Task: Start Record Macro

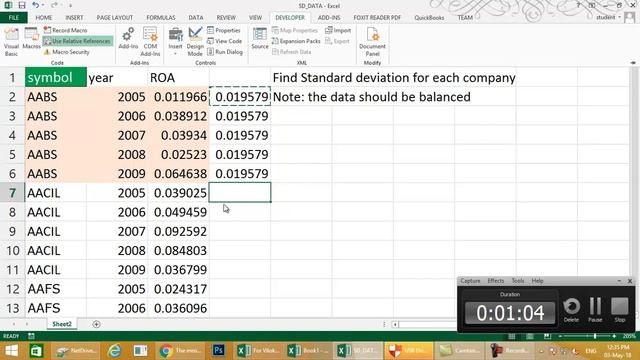Action: pos(66,30)
